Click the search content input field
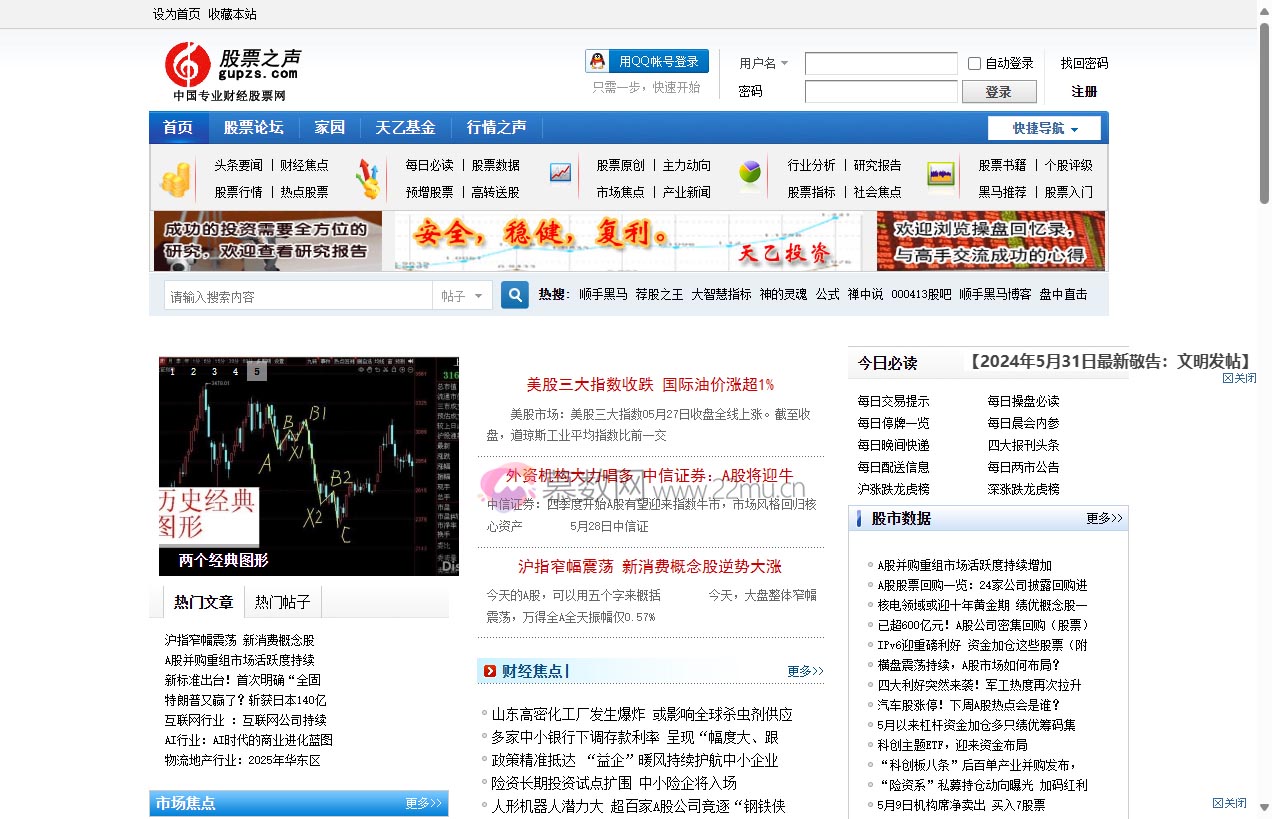 tap(298, 296)
